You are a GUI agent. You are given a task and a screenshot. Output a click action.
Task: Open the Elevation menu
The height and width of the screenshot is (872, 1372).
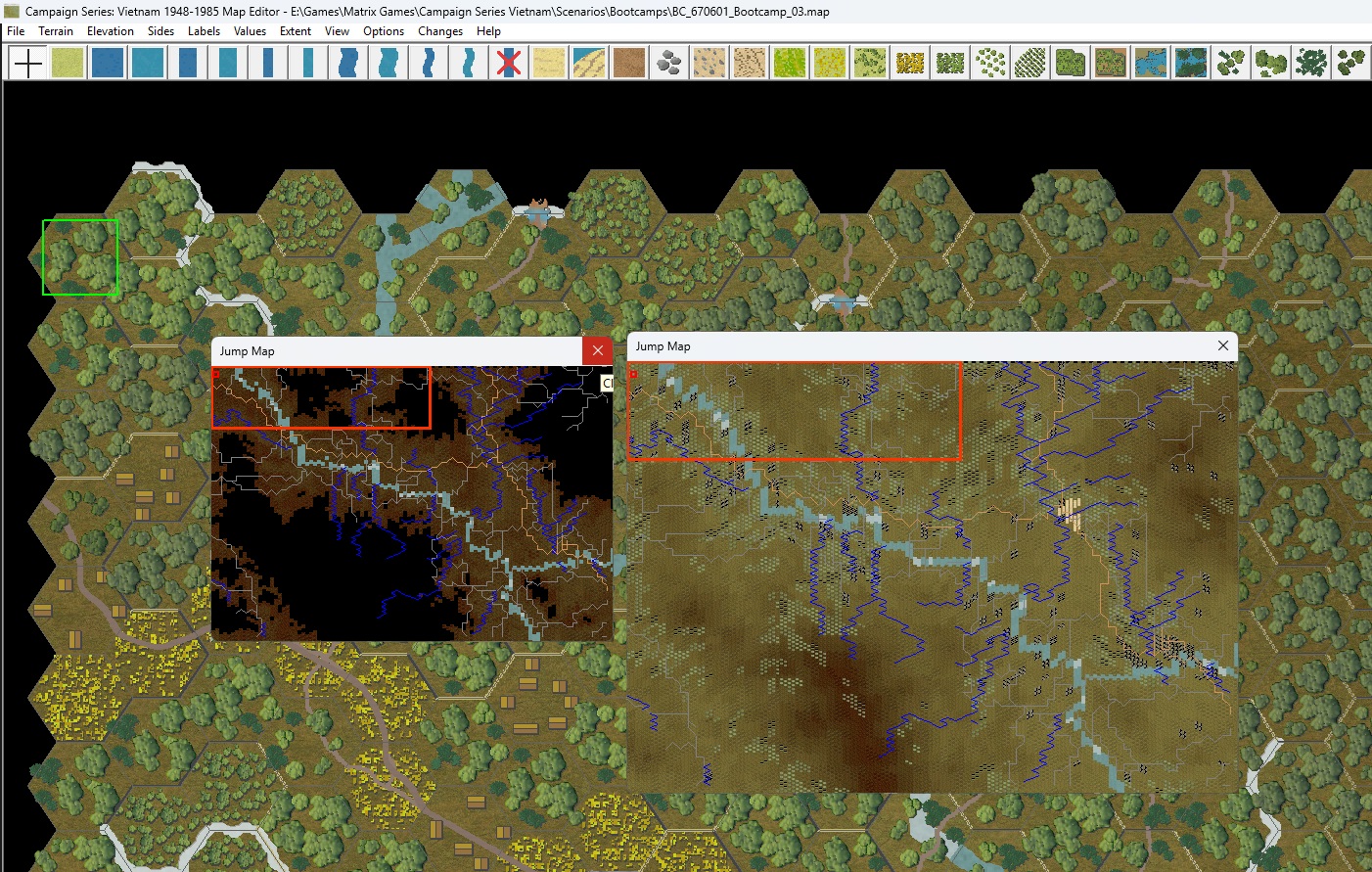(x=111, y=31)
